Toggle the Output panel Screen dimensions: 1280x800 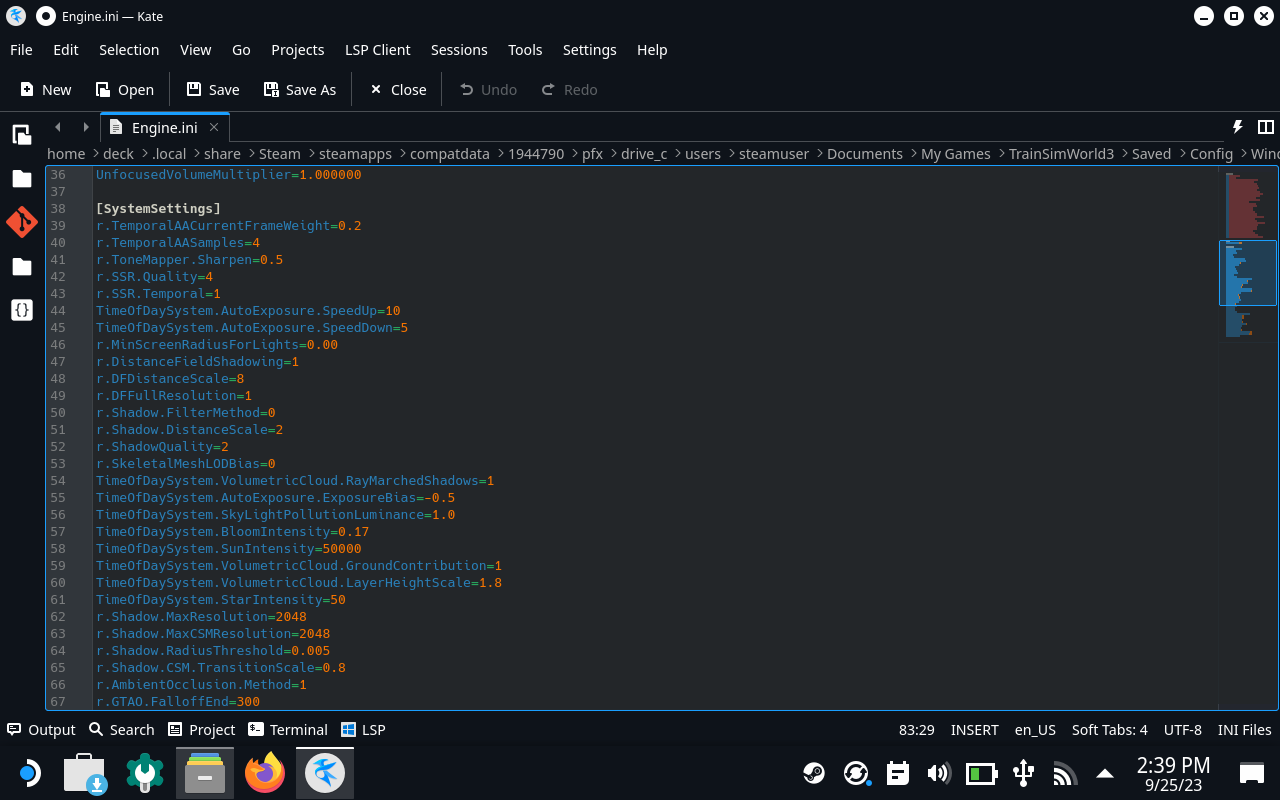coord(41,730)
